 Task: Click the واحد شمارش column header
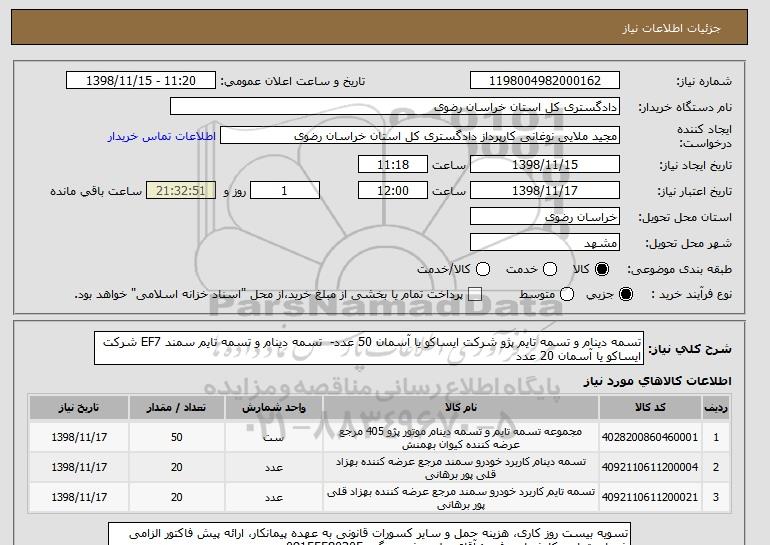(x=274, y=408)
